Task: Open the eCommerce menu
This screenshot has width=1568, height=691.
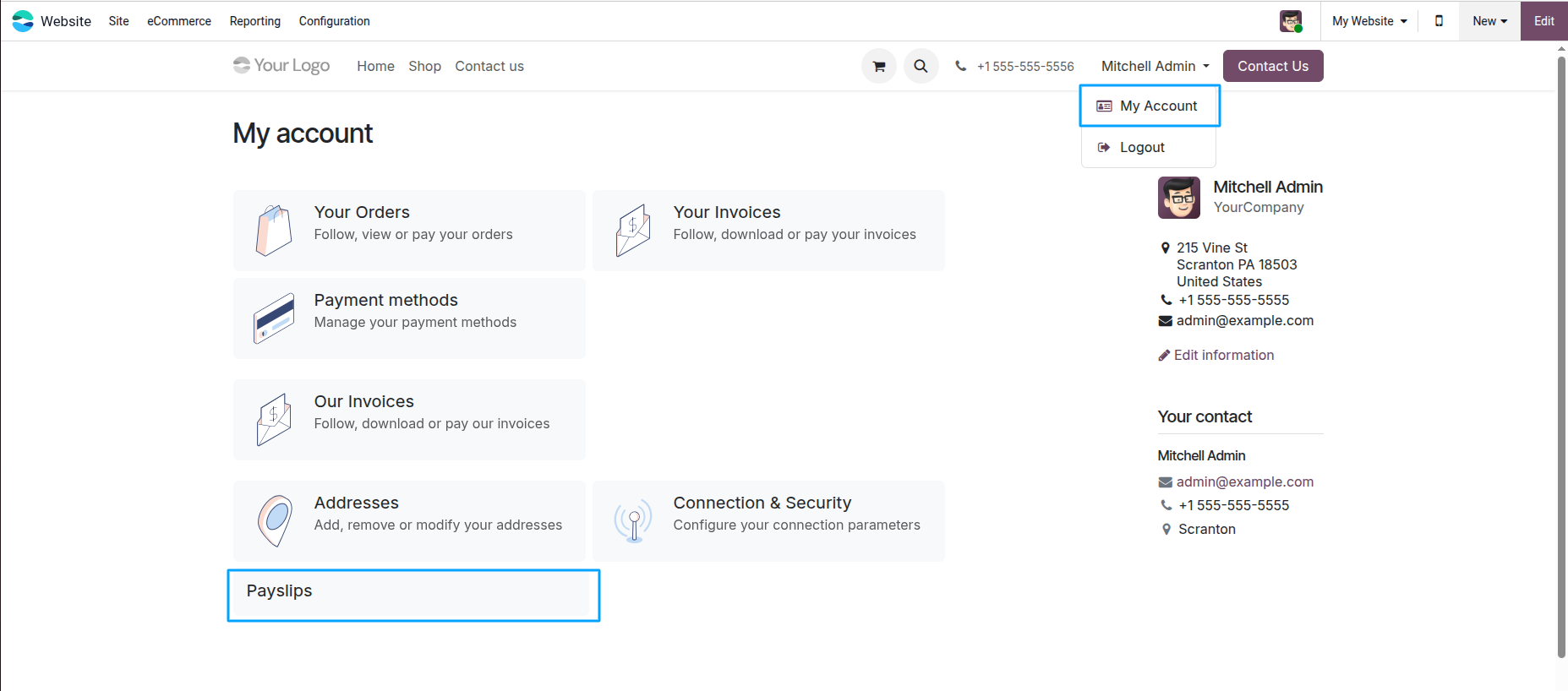Action: tap(179, 21)
